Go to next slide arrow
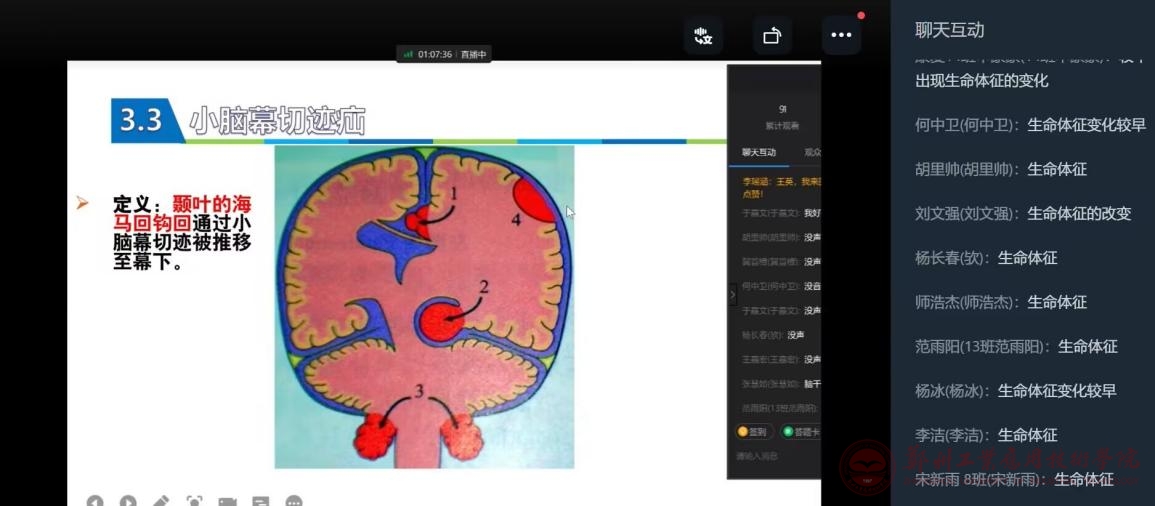Image resolution: width=1155 pixels, height=506 pixels. pos(128,501)
